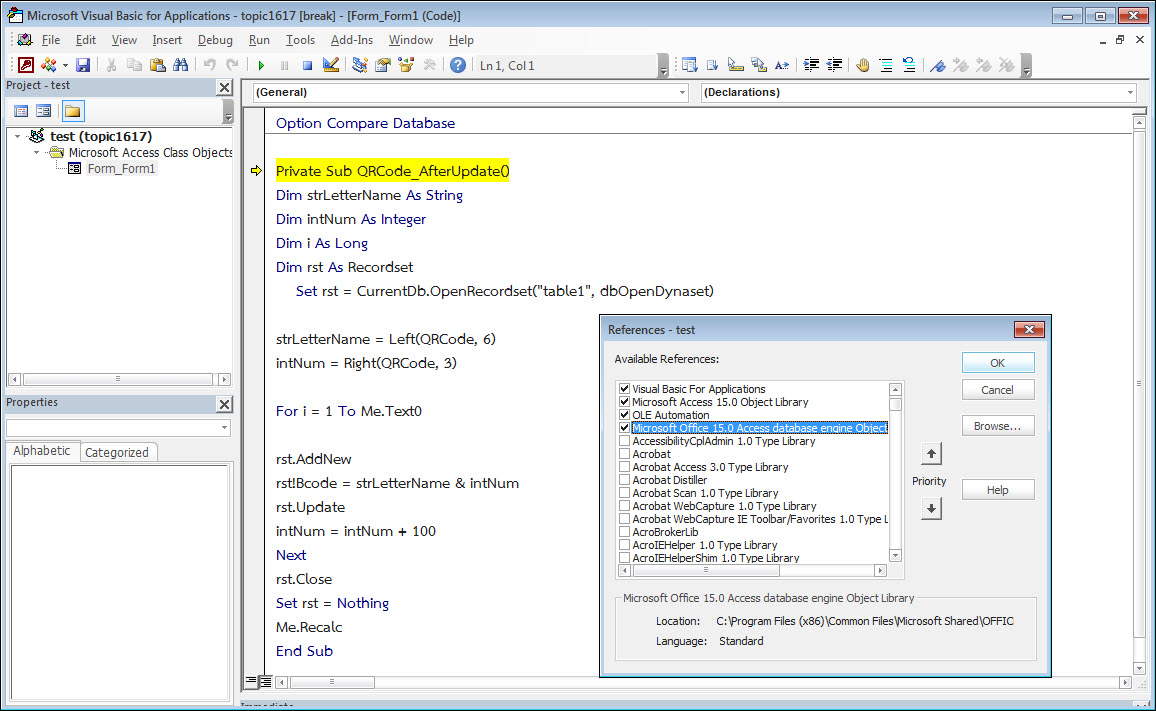Click View Object icon in Project panel
Screen dimensions: 1156x711
[x=43, y=111]
